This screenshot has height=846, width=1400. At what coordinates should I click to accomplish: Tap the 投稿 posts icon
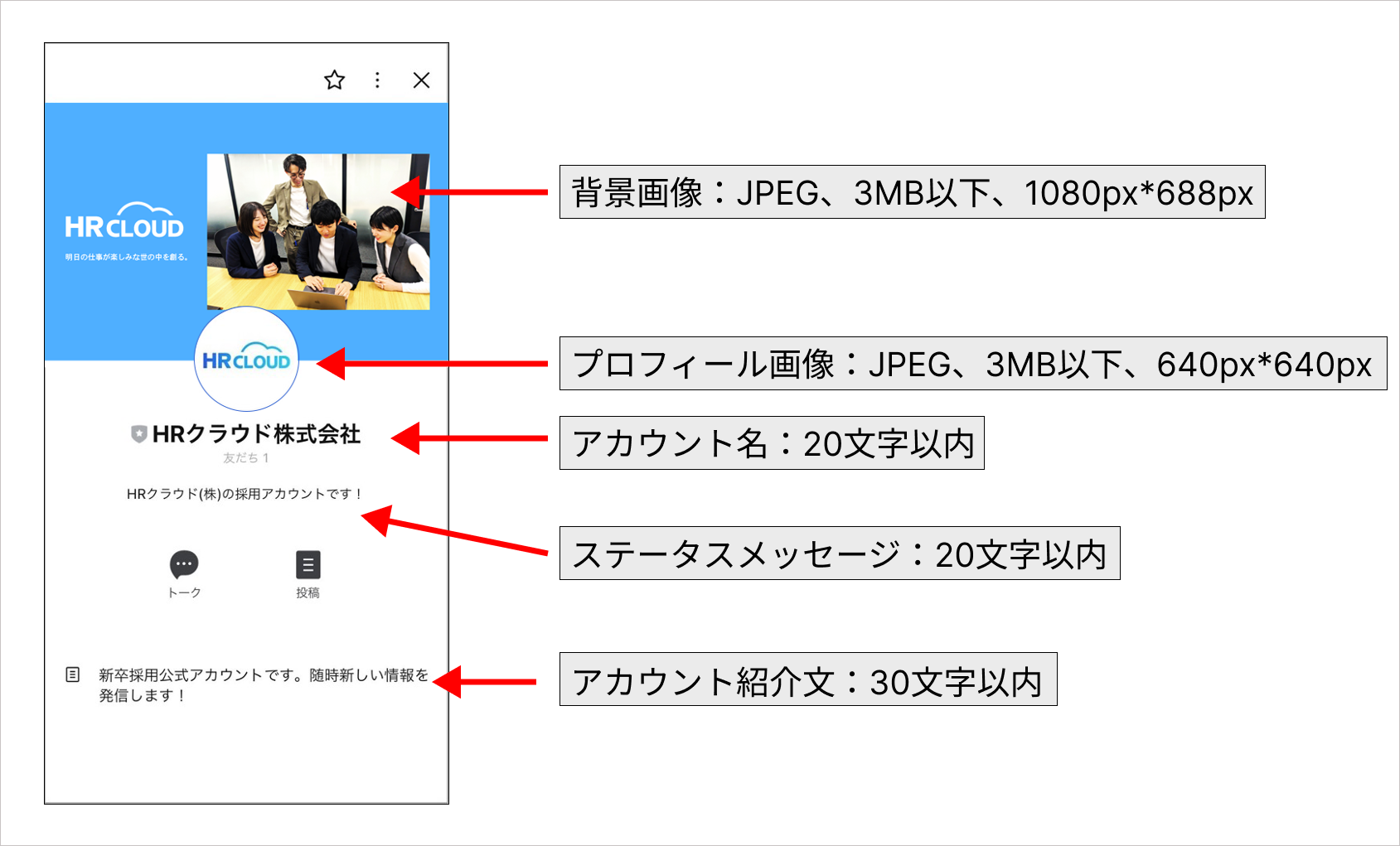pos(308,565)
